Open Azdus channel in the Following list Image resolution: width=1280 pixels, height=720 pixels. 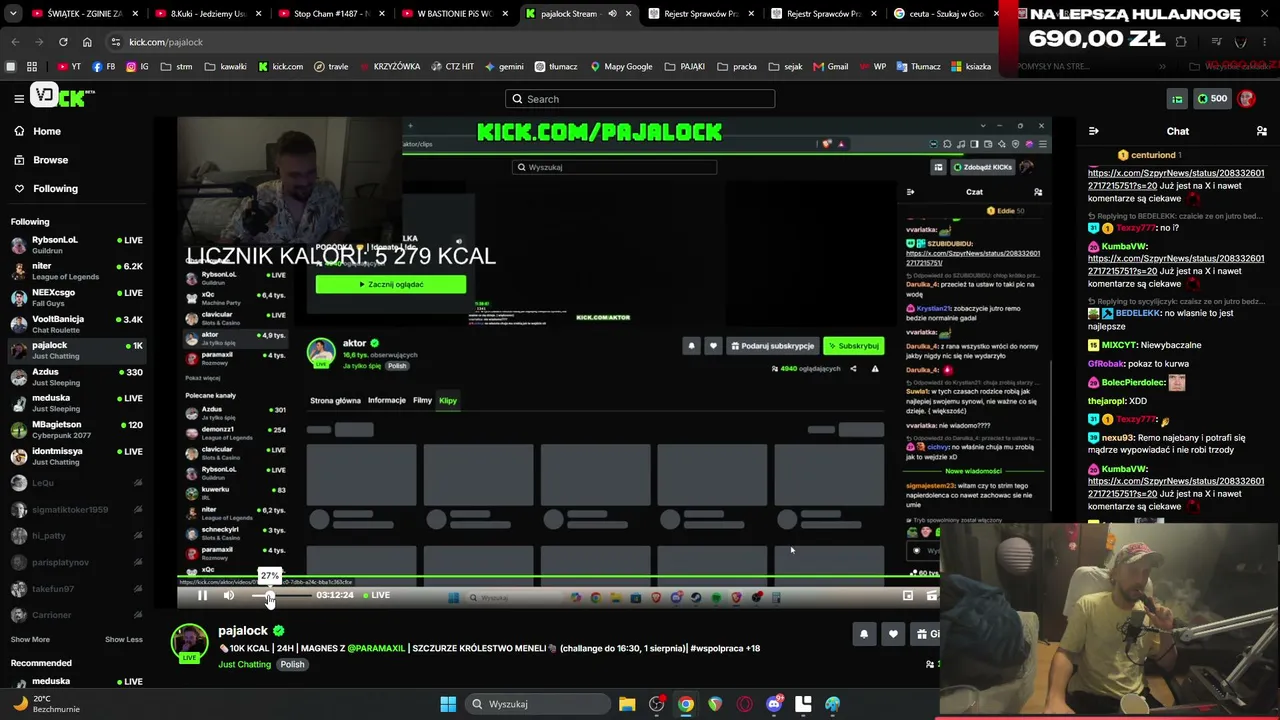(x=77, y=377)
